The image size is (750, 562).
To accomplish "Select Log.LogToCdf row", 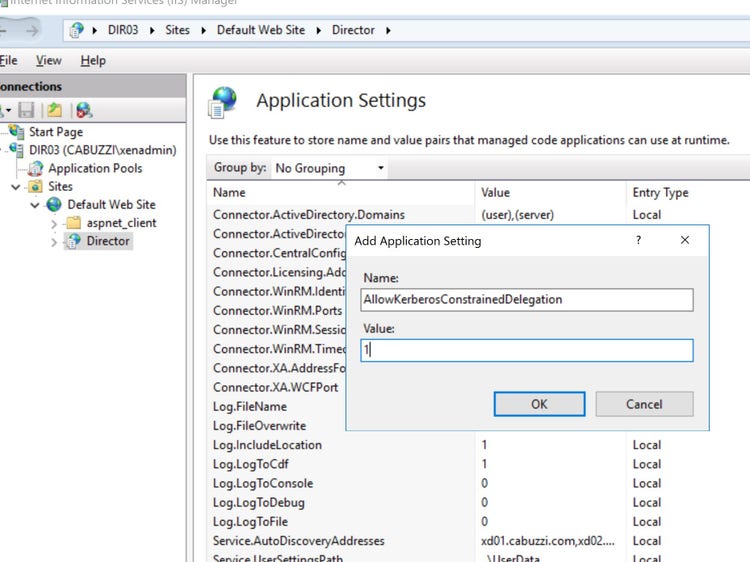I will pos(478,464).
